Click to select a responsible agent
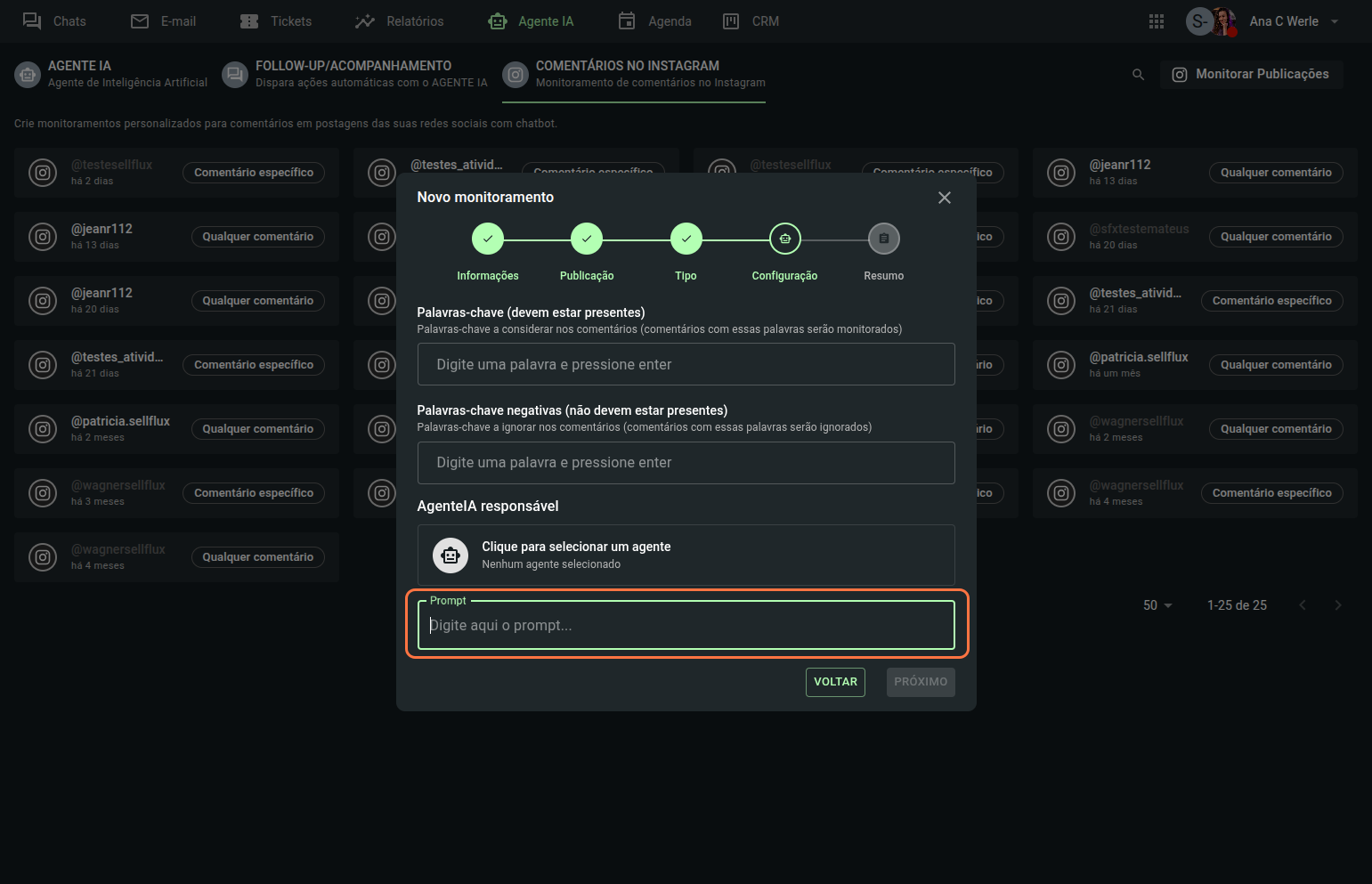Screen dimensions: 1372x884 click(686, 555)
